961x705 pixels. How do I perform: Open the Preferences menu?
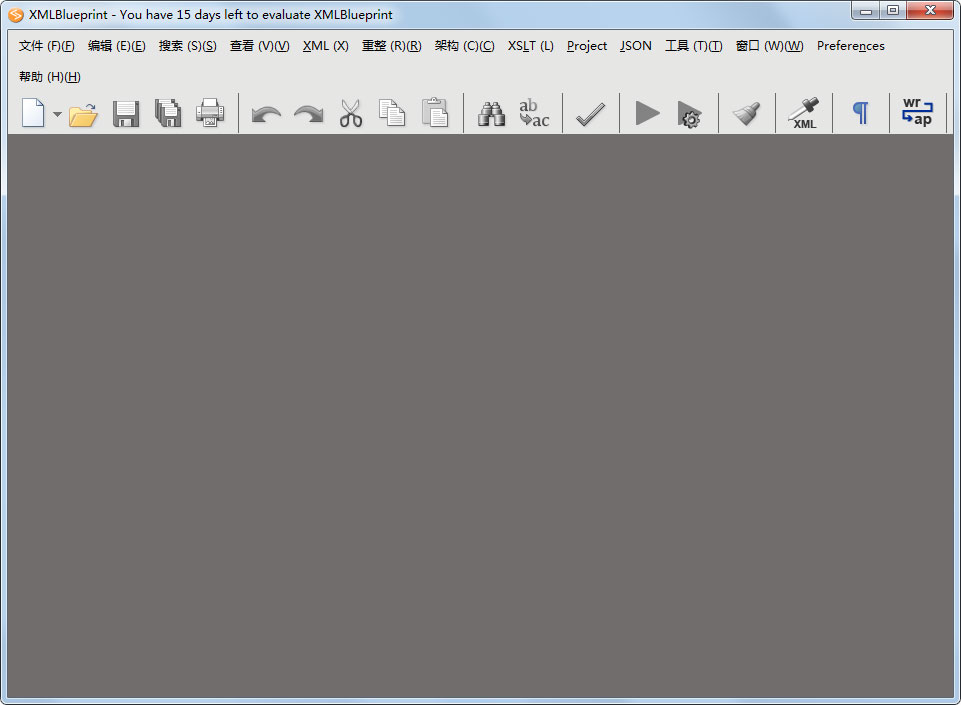pos(851,46)
